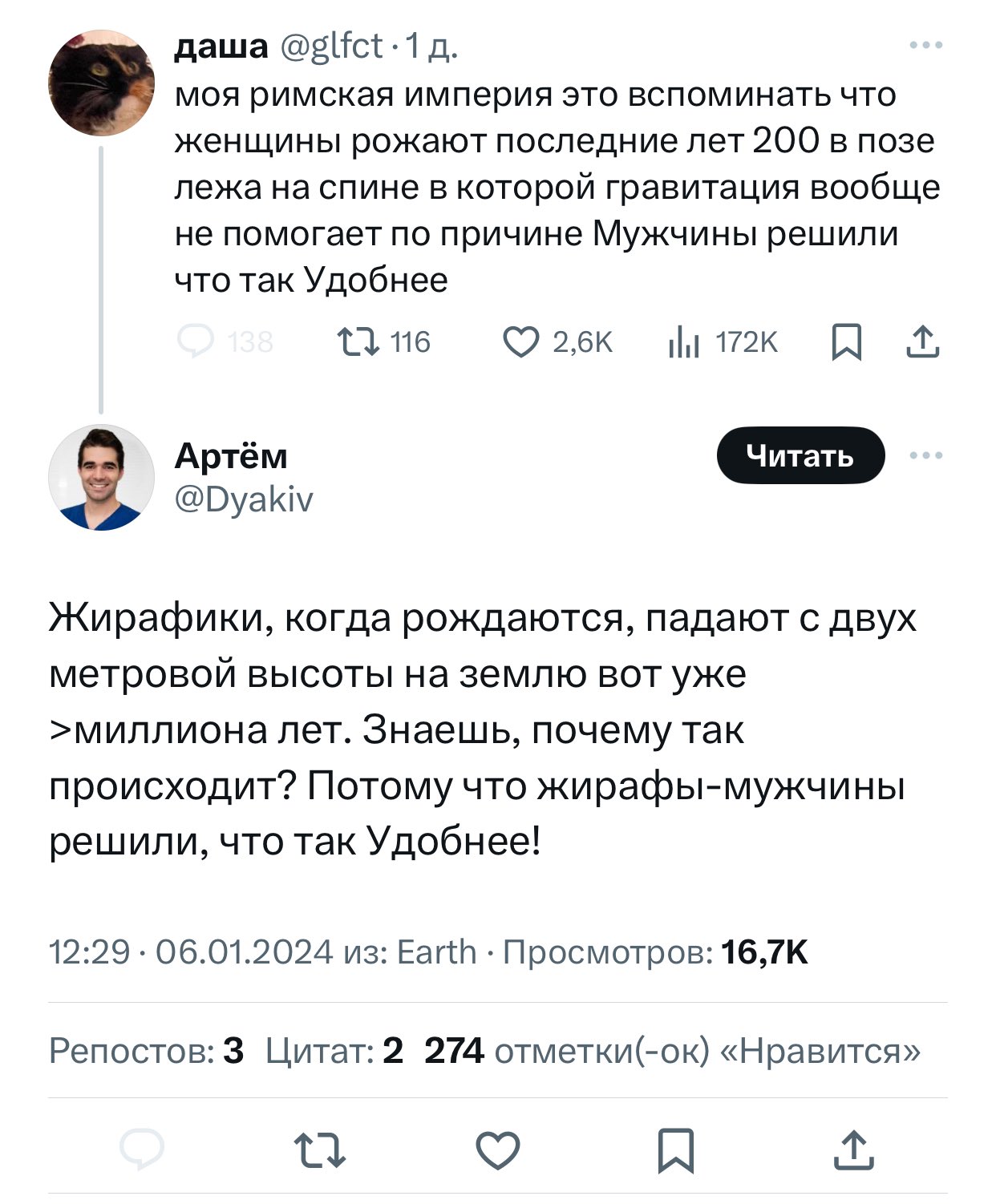The height and width of the screenshot is (1204, 996).
Task: View analytics for 172K views tweet
Action: [x=683, y=343]
